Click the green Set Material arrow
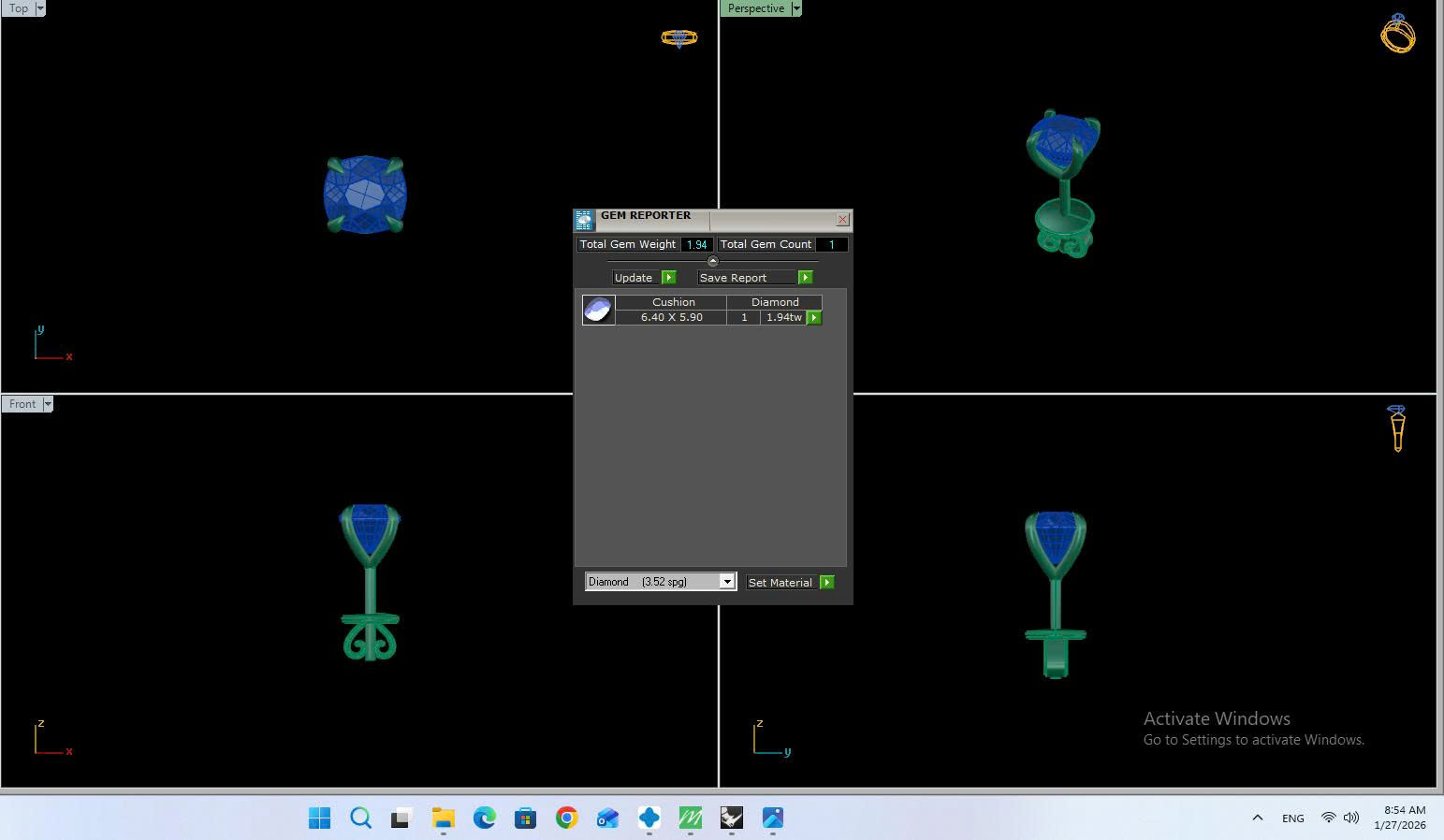Screen dimensions: 1444x840 click(x=826, y=583)
